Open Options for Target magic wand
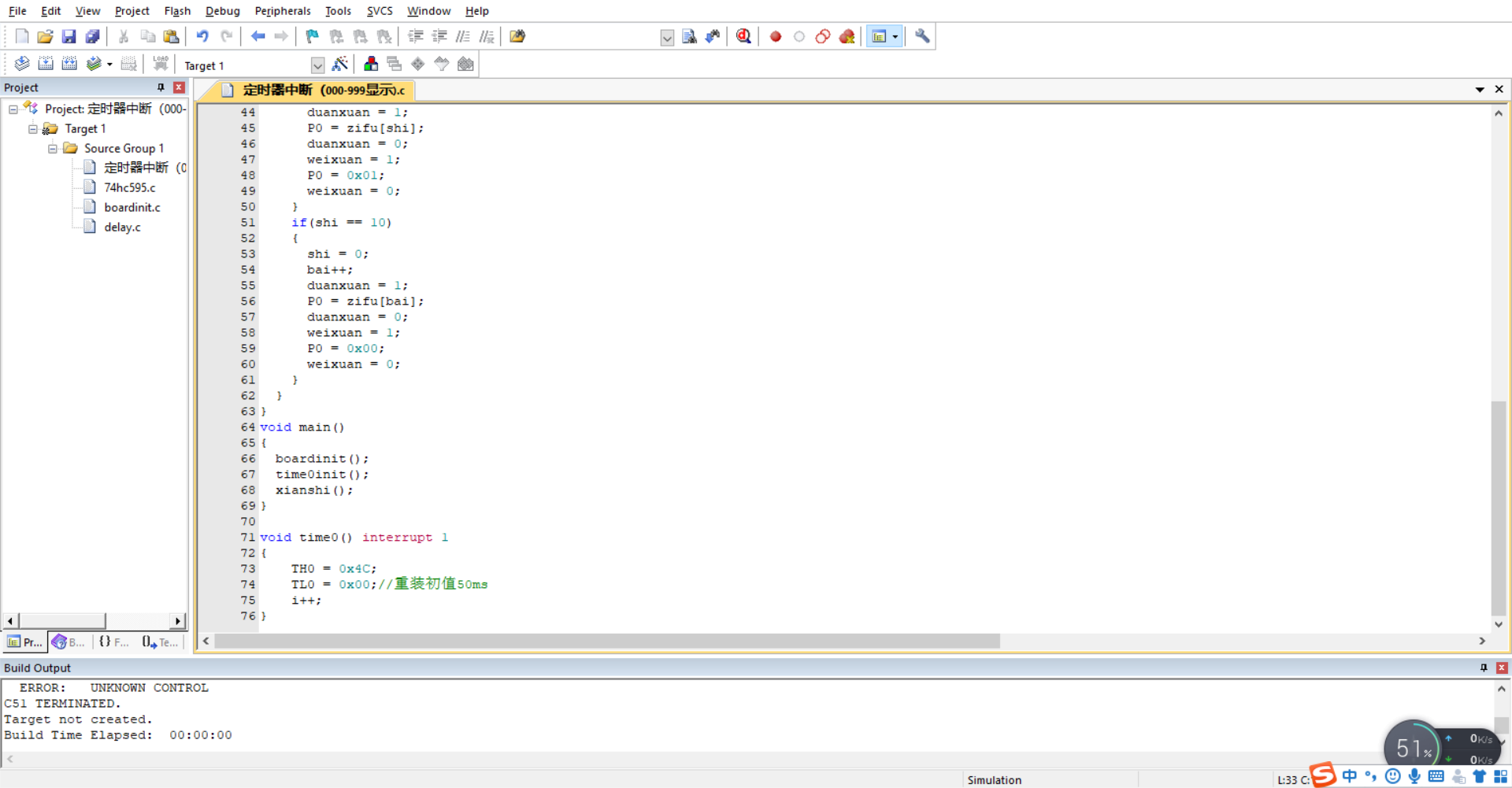 (340, 64)
